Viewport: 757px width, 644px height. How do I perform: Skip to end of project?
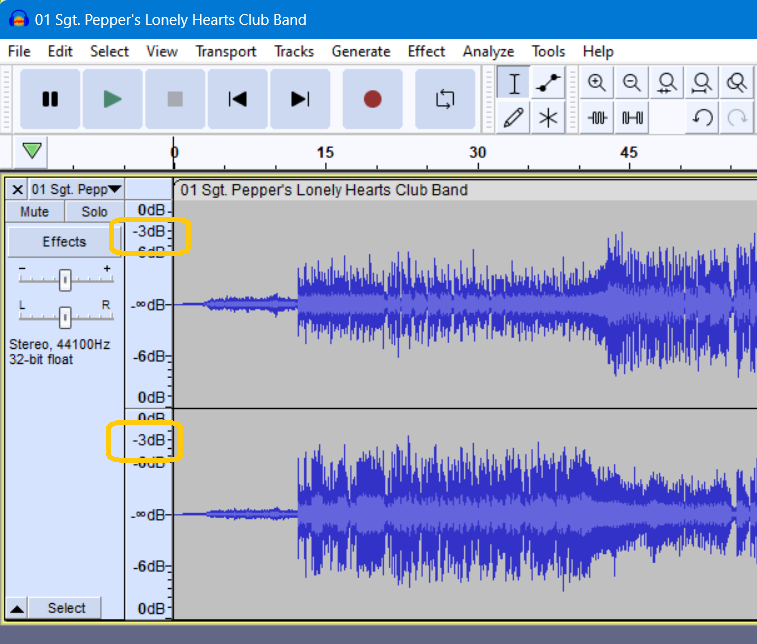click(x=300, y=99)
